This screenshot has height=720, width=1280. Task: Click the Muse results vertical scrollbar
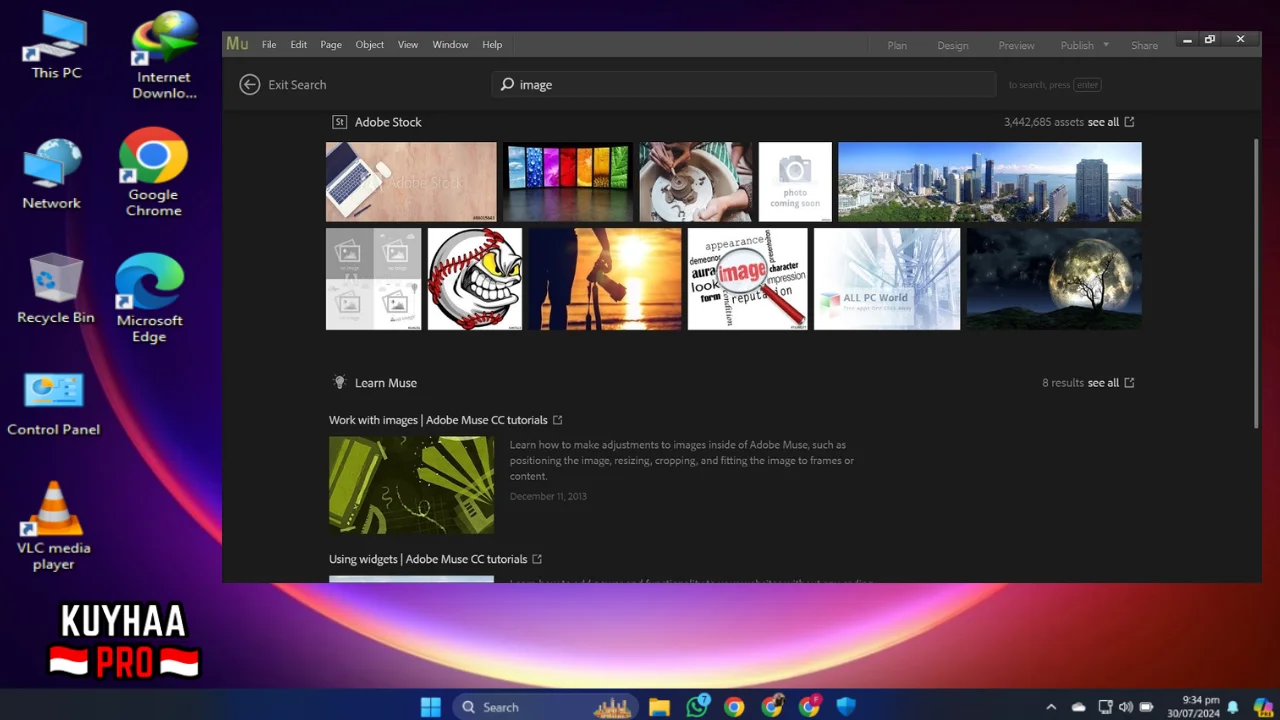pyautogui.click(x=1256, y=284)
